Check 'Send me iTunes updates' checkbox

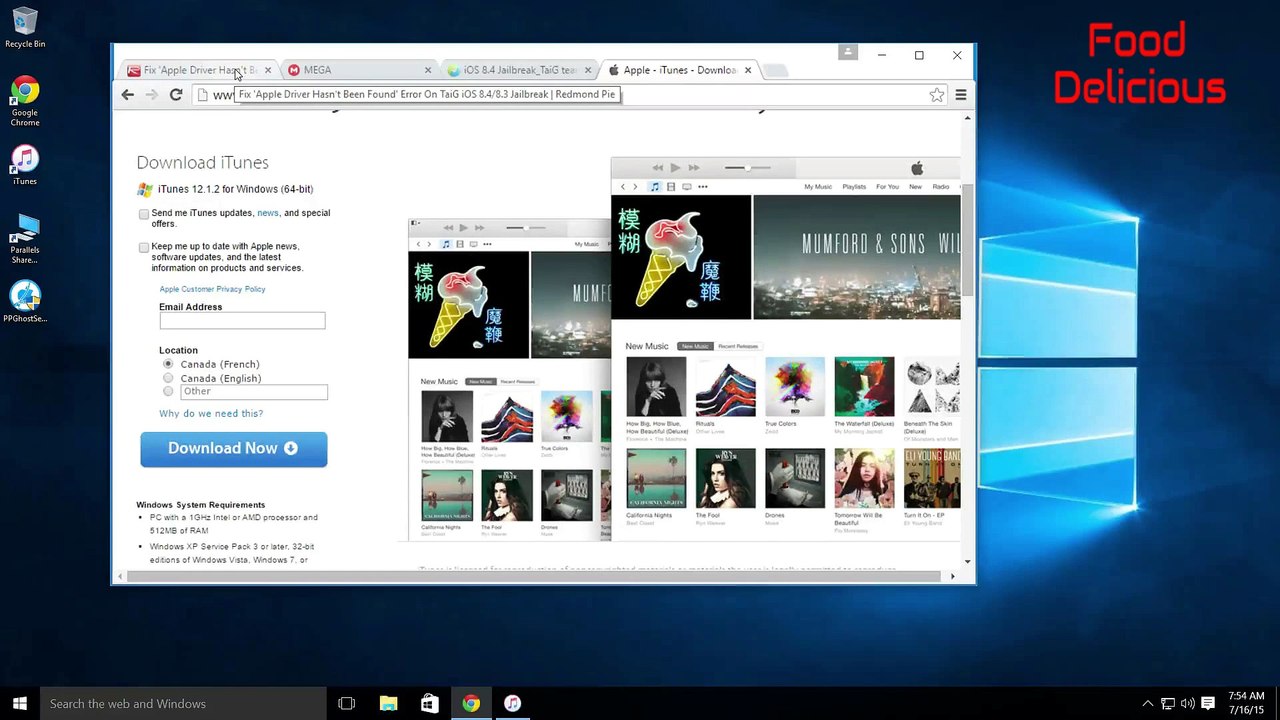click(144, 214)
